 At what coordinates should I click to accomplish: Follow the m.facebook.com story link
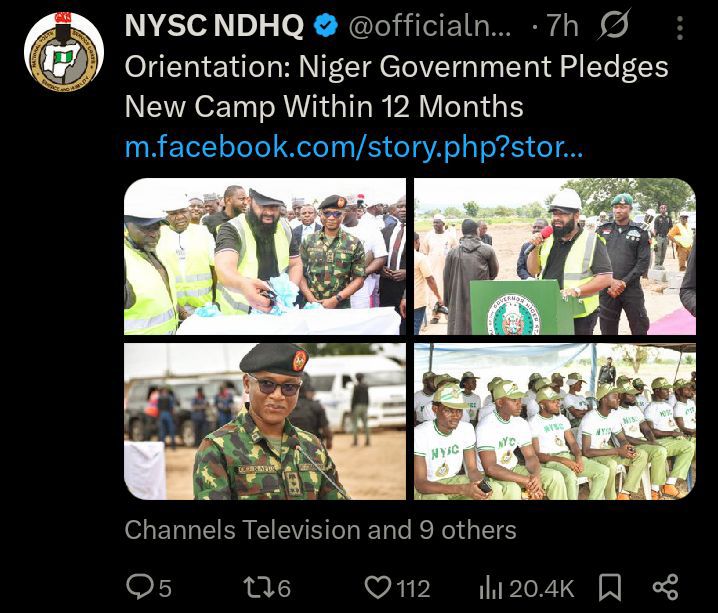pyautogui.click(x=354, y=147)
